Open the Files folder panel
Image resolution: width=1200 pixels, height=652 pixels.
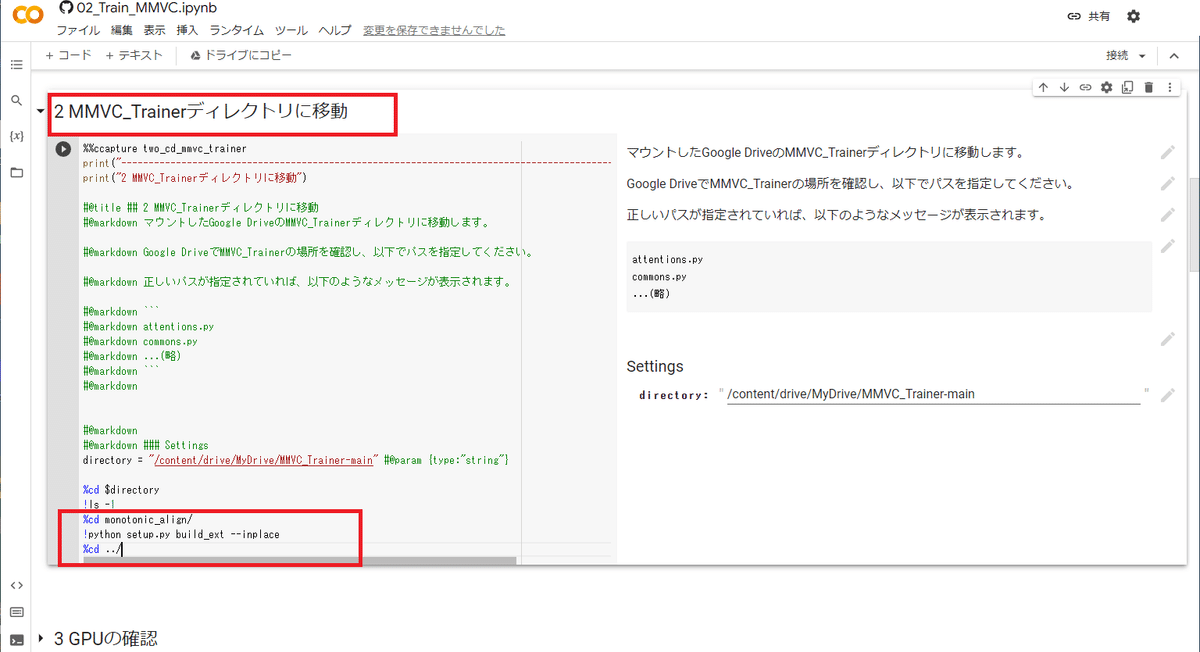click(16, 172)
